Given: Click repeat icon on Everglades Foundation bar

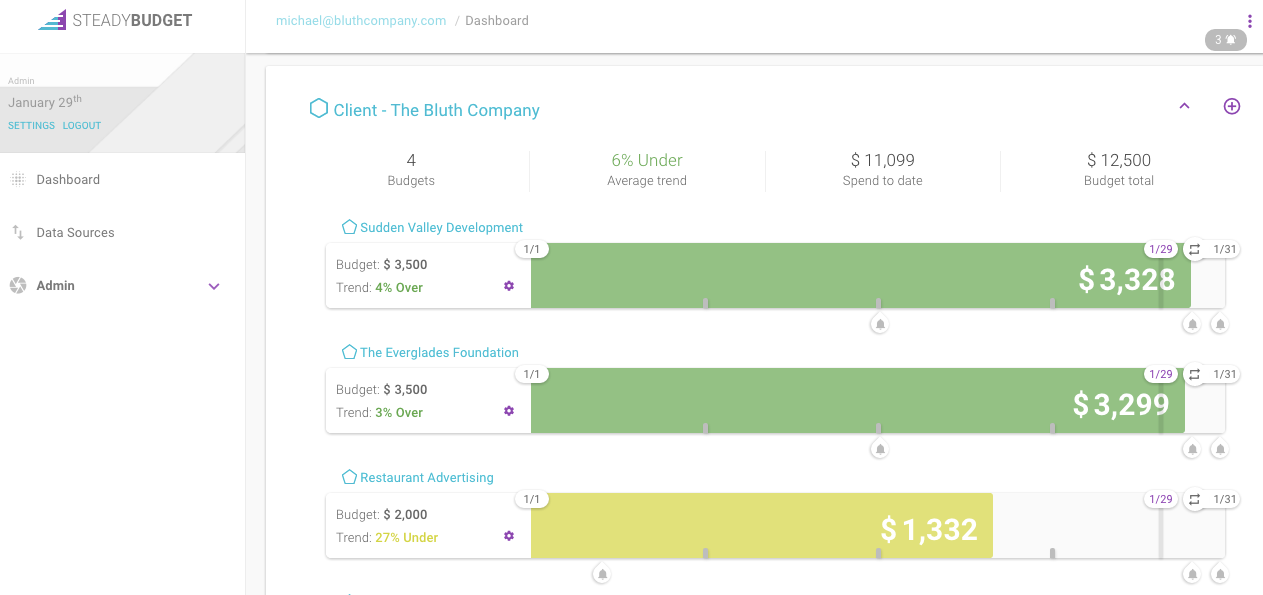Looking at the screenshot, I should pos(1194,374).
